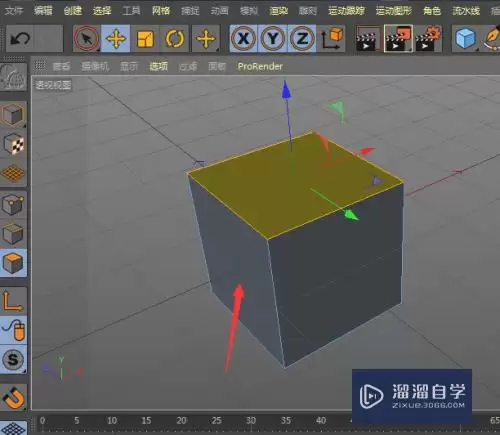Toggle X axis lock
The height and width of the screenshot is (435, 500).
click(243, 38)
